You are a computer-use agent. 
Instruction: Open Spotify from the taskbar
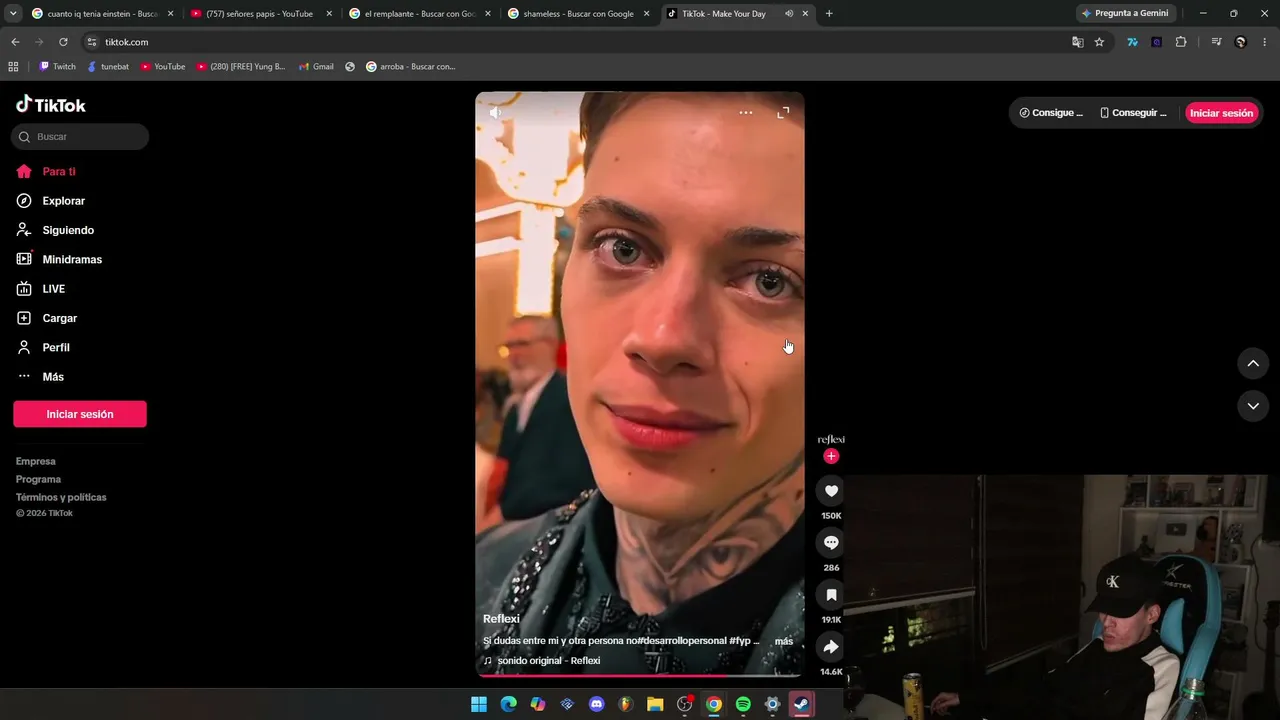[743, 704]
